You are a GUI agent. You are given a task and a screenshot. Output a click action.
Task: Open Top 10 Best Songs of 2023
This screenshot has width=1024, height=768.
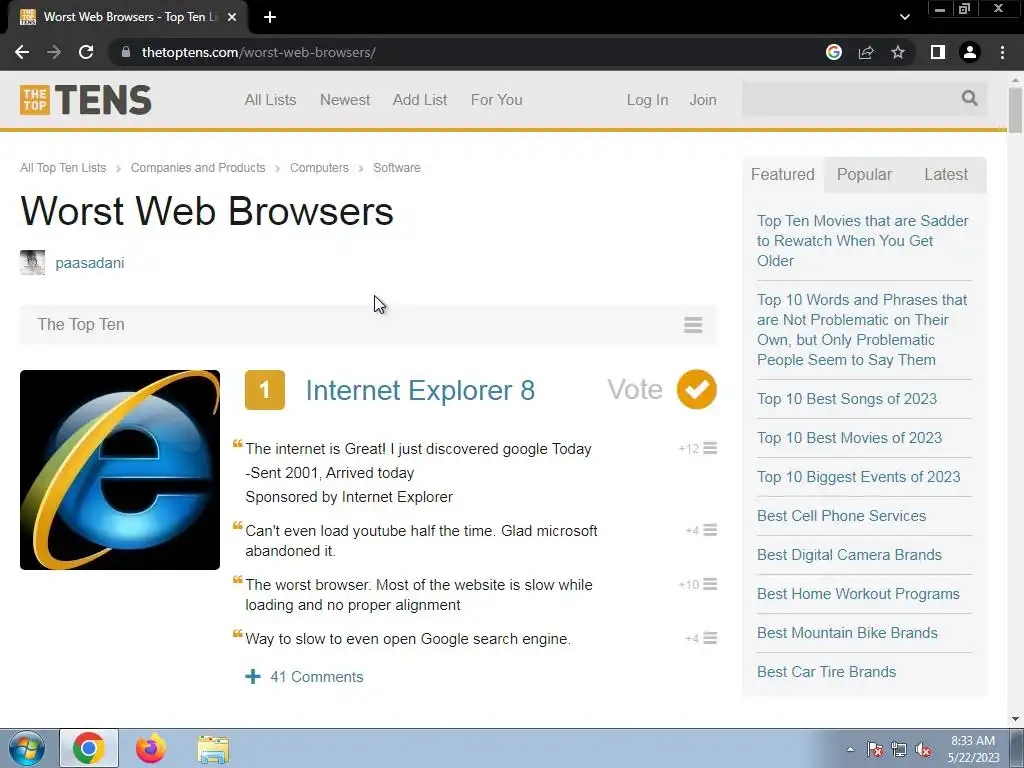pos(847,398)
